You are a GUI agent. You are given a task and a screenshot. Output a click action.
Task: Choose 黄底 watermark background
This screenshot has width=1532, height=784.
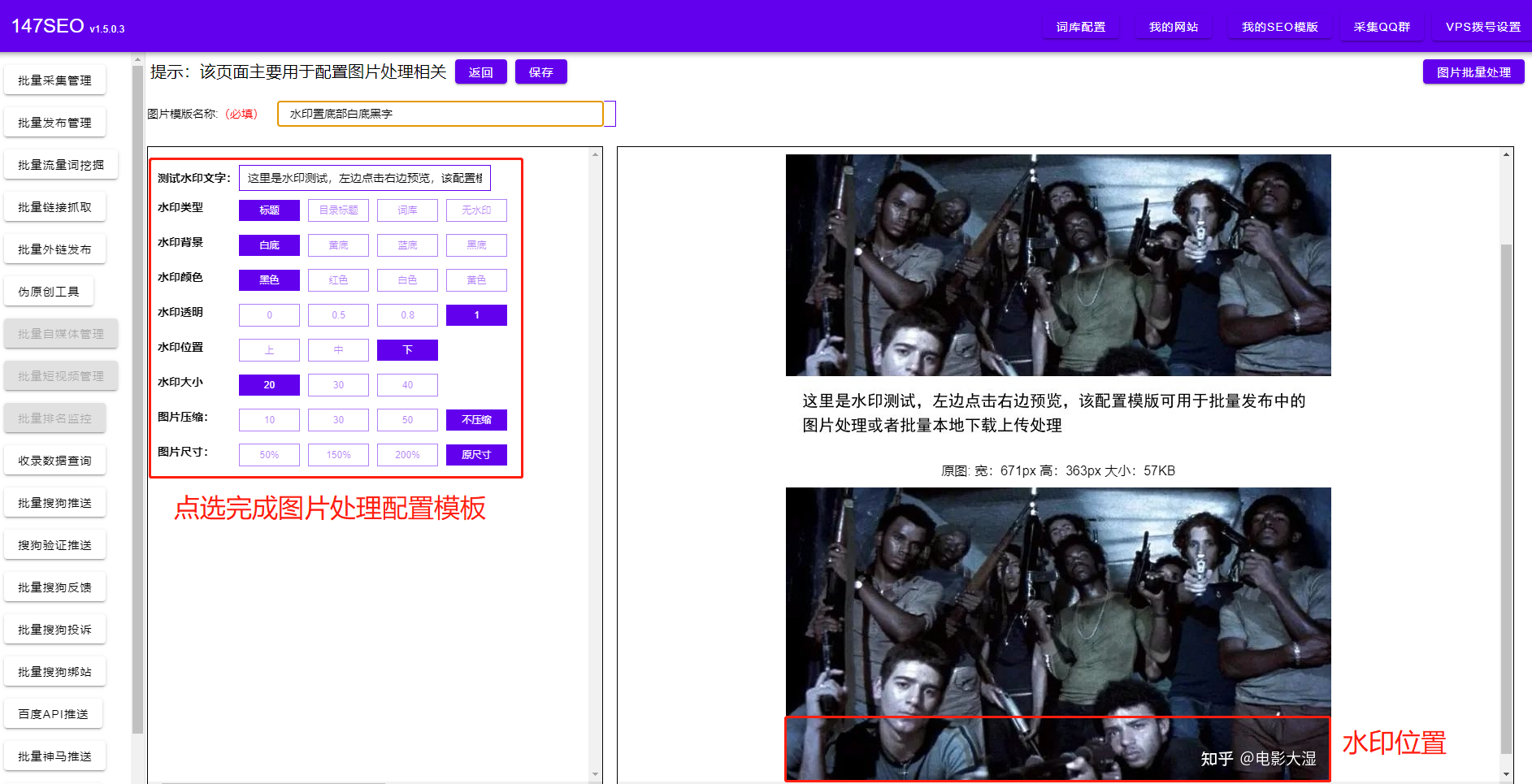(338, 245)
